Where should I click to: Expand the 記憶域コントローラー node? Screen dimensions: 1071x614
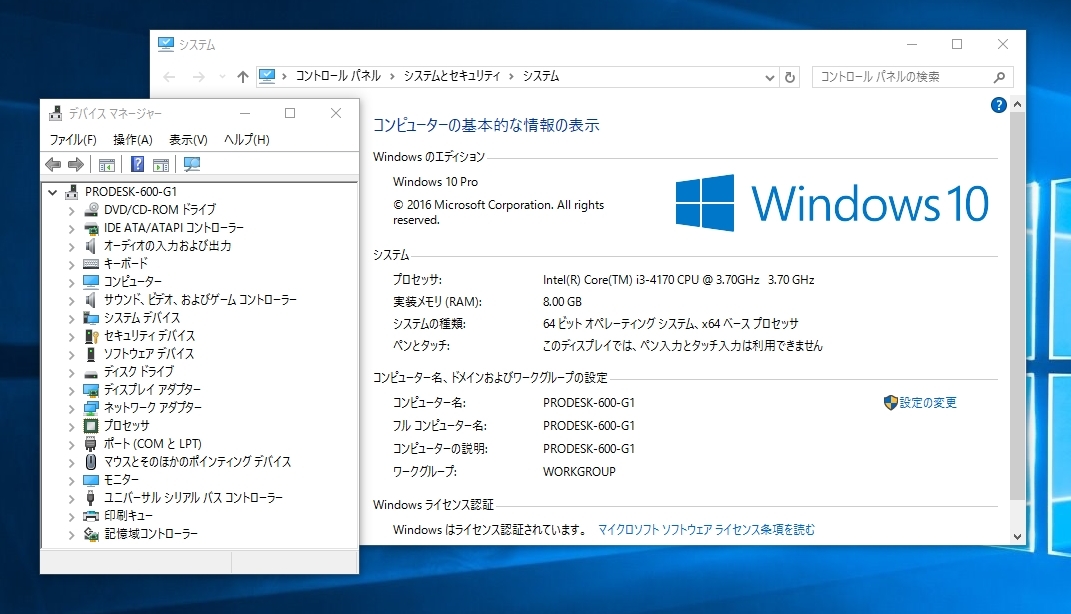[x=72, y=535]
